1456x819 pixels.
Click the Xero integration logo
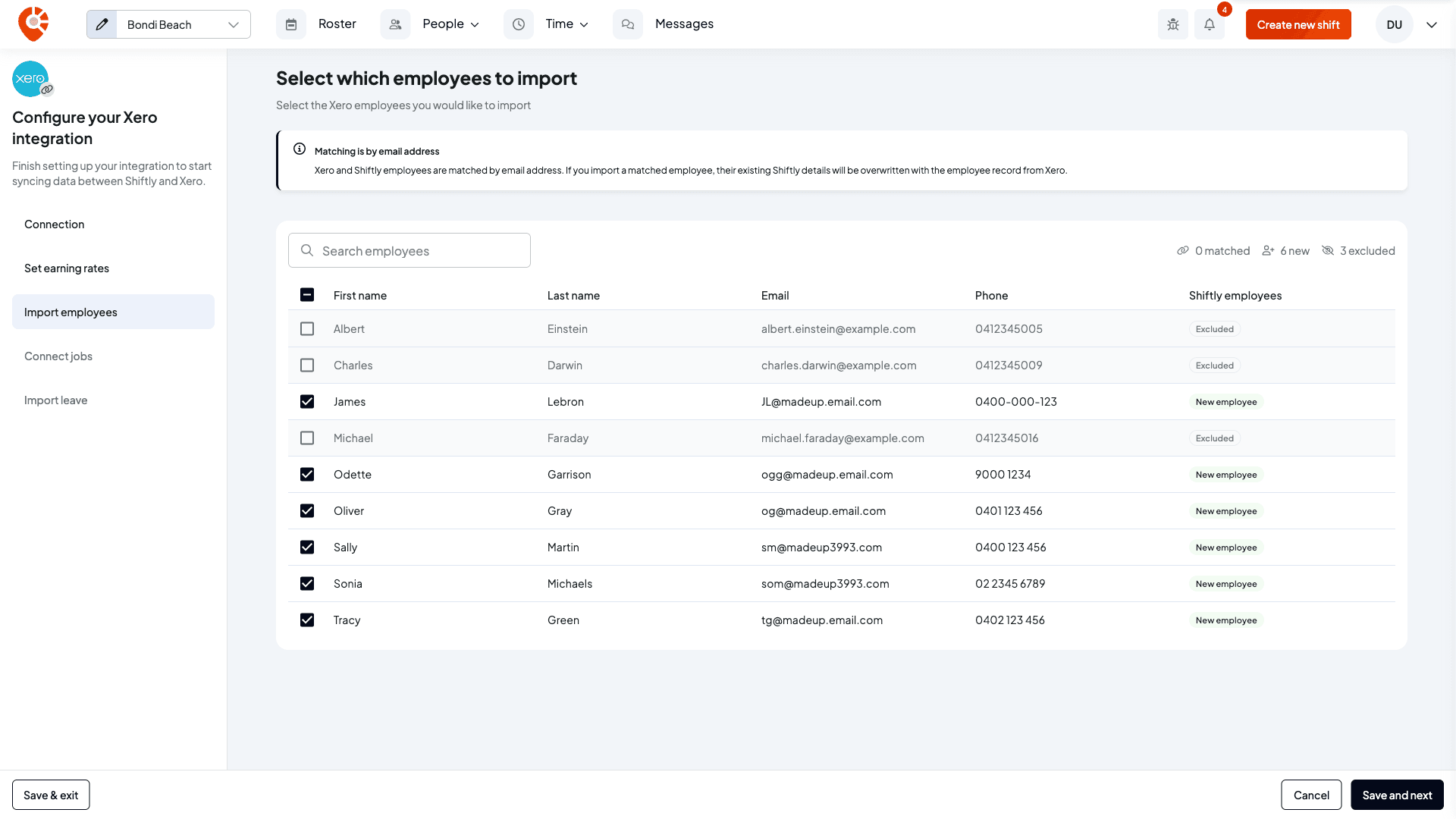coord(30,79)
